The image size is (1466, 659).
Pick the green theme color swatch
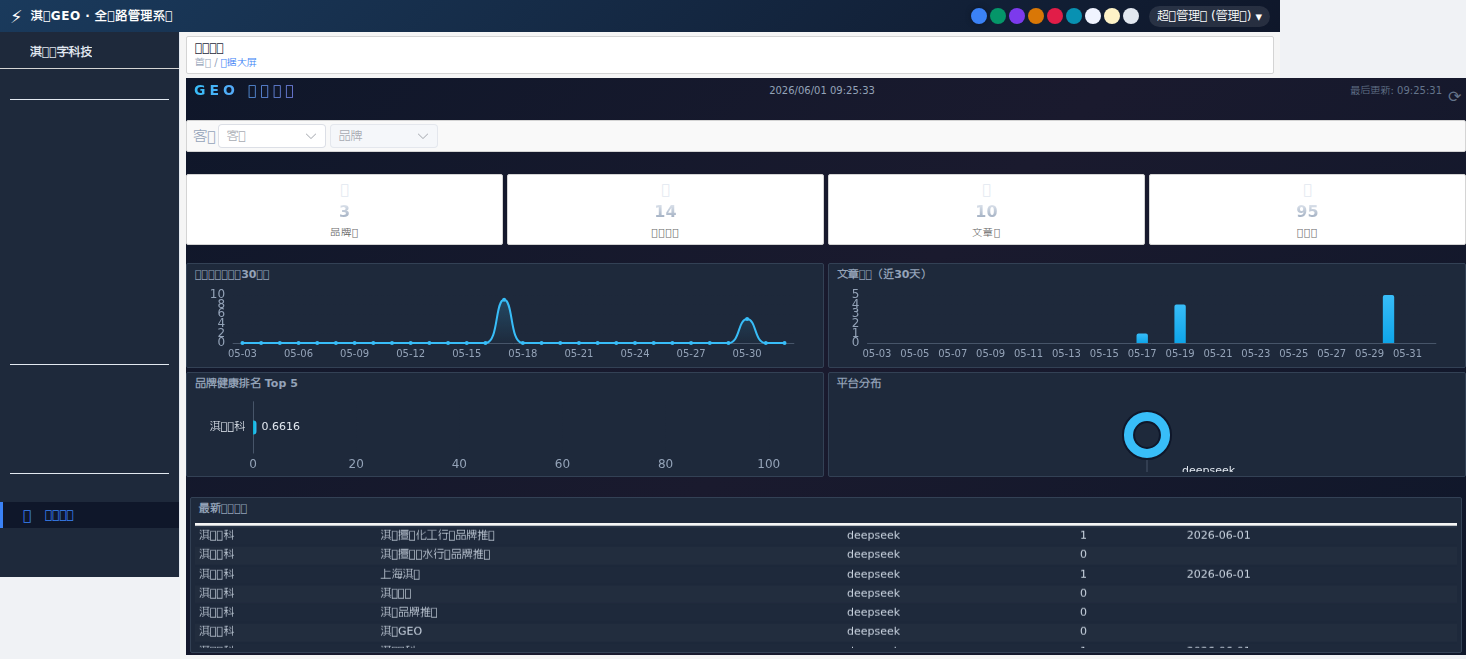click(998, 16)
